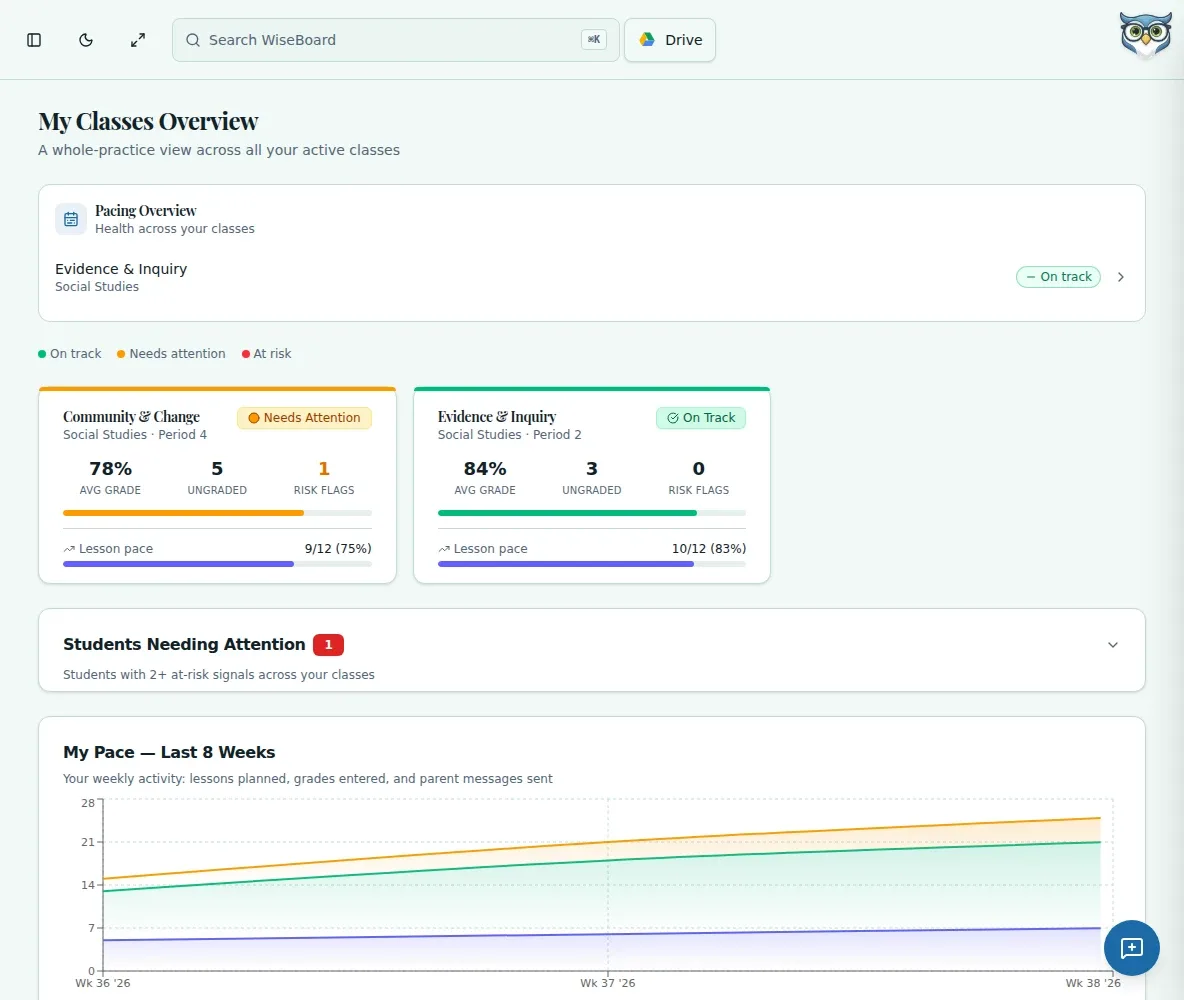Screen dimensions: 1184x1000
Task: Click the On track pacing badge
Action: point(1058,277)
